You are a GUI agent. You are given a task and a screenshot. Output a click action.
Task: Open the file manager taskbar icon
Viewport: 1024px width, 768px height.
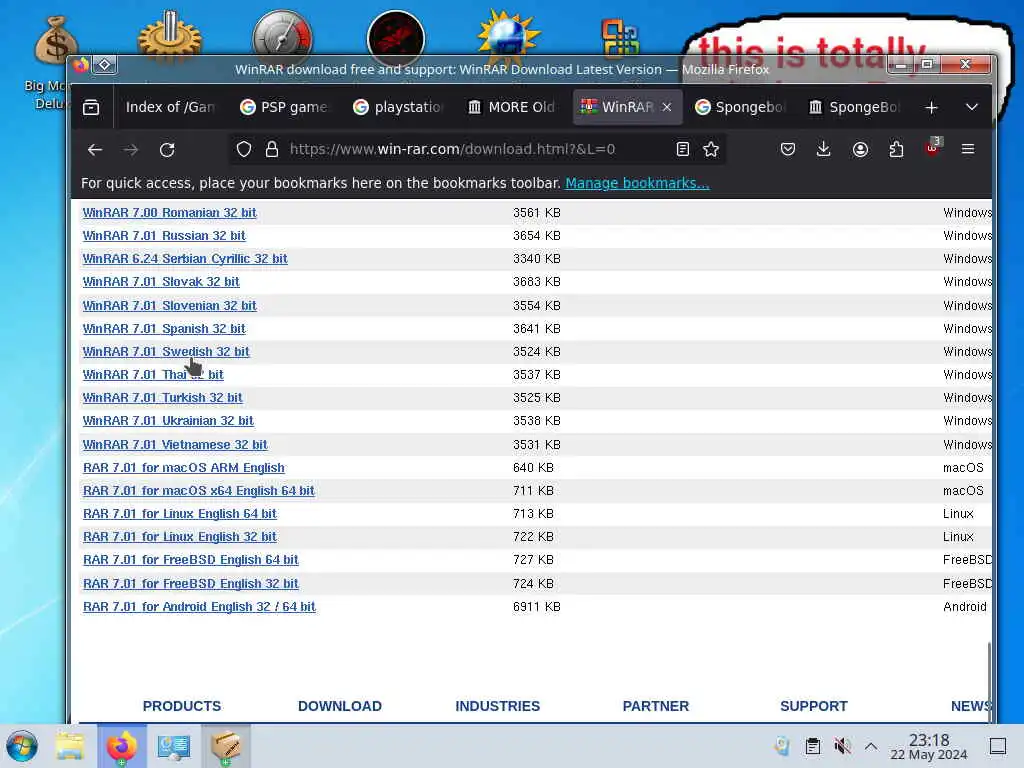pyautogui.click(x=70, y=746)
